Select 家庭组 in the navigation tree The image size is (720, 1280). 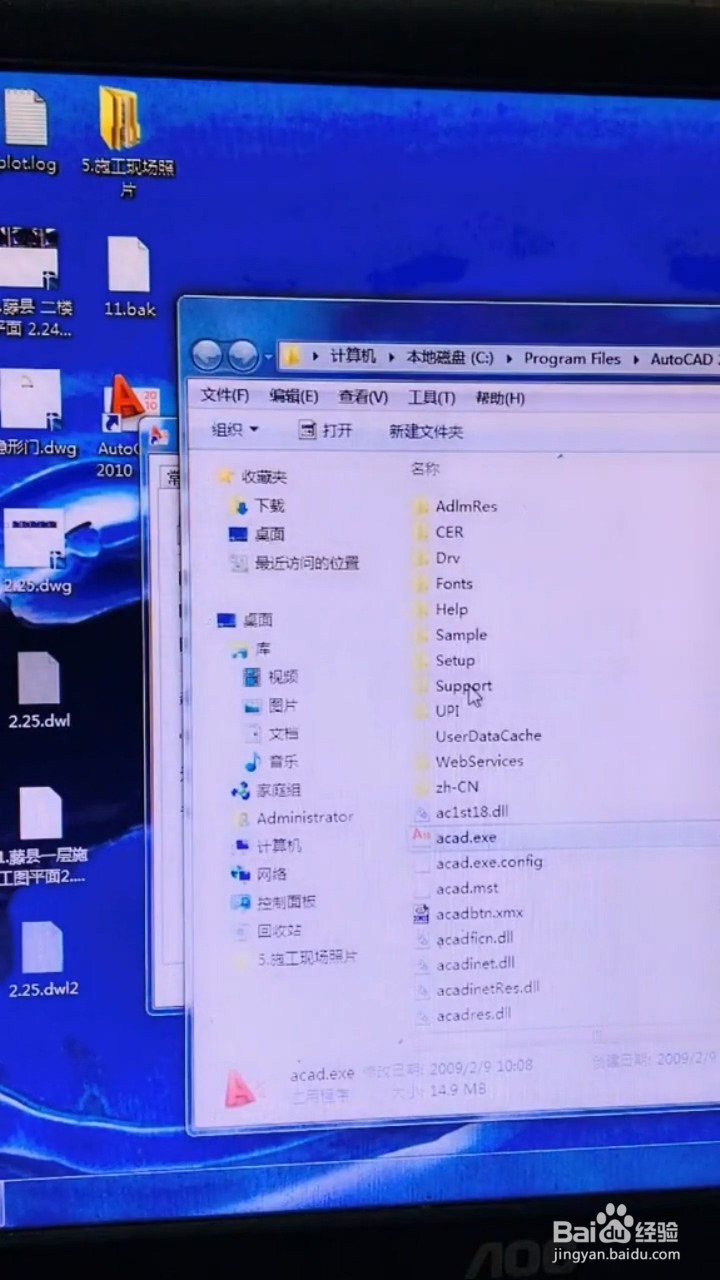pyautogui.click(x=266, y=790)
